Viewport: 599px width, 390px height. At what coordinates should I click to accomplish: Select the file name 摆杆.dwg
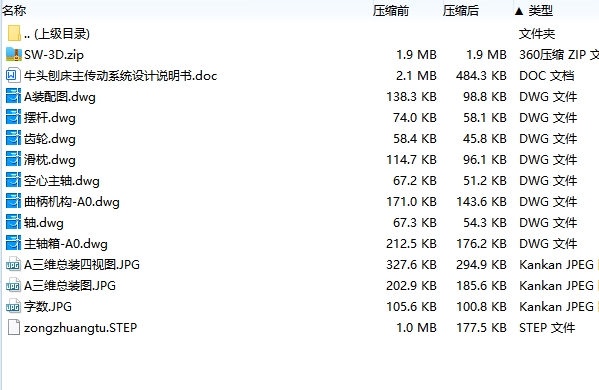(x=50, y=118)
